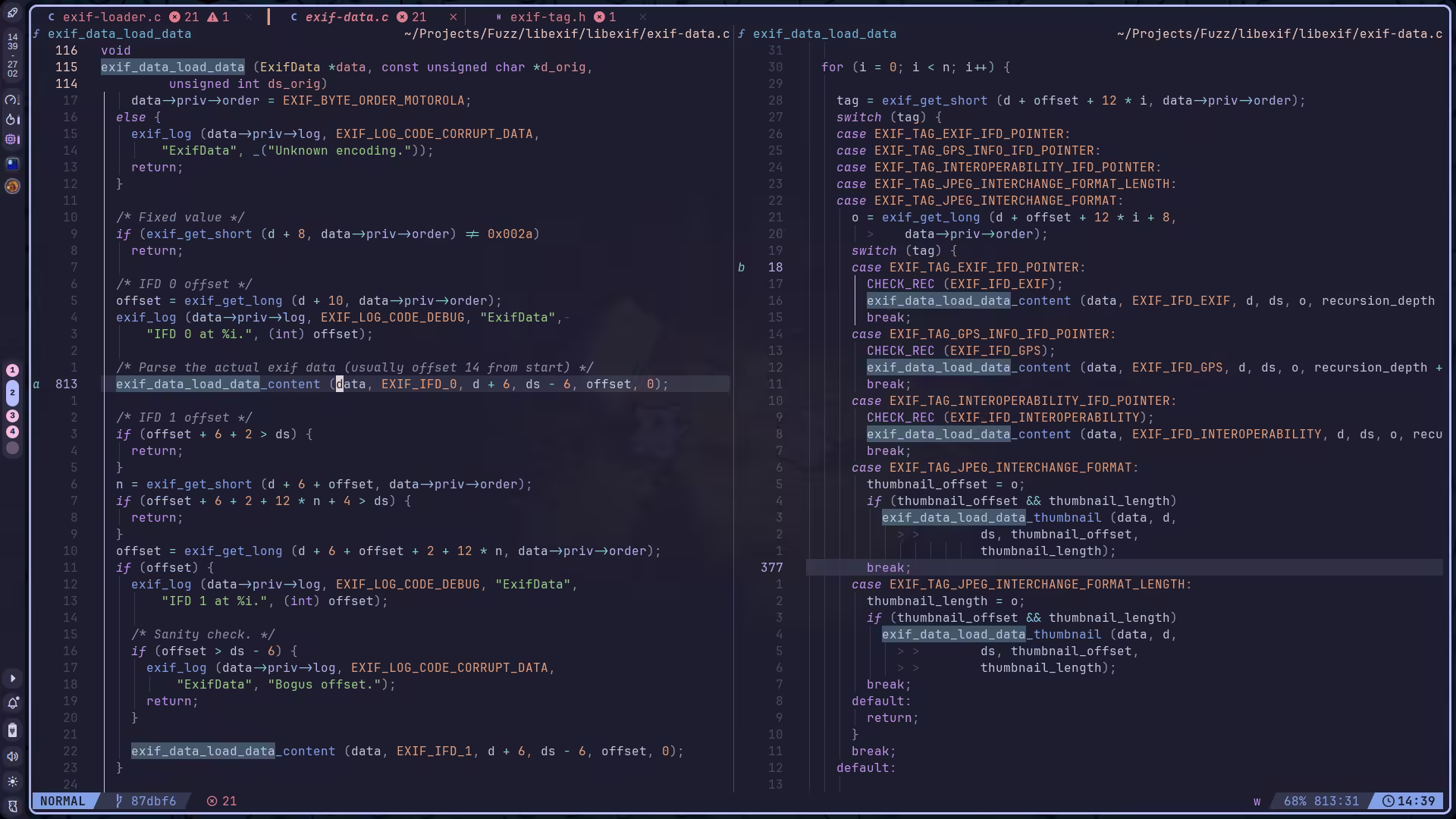Click the battery charging status icon
The width and height of the screenshot is (1456, 819).
coord(12,730)
